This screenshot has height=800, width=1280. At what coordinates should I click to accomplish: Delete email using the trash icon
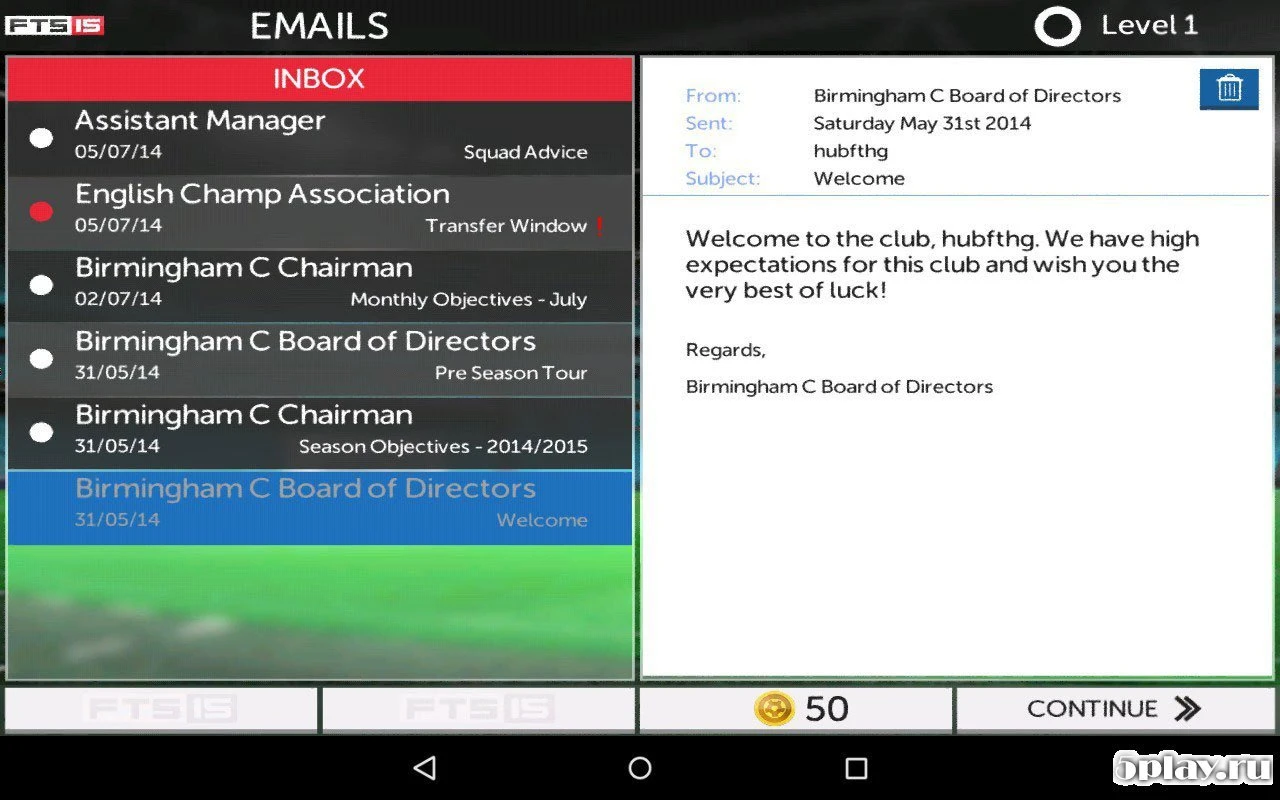pyautogui.click(x=1229, y=89)
